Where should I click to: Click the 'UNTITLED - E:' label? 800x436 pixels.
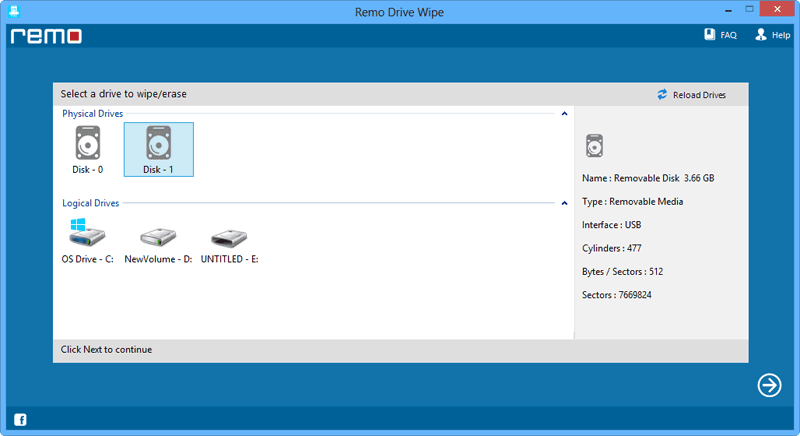tap(229, 259)
